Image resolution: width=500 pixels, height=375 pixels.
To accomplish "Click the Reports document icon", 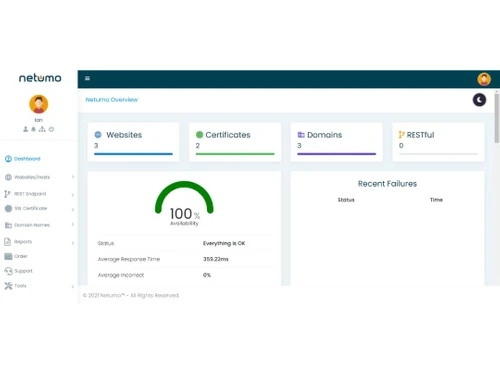I will pos(8,242).
